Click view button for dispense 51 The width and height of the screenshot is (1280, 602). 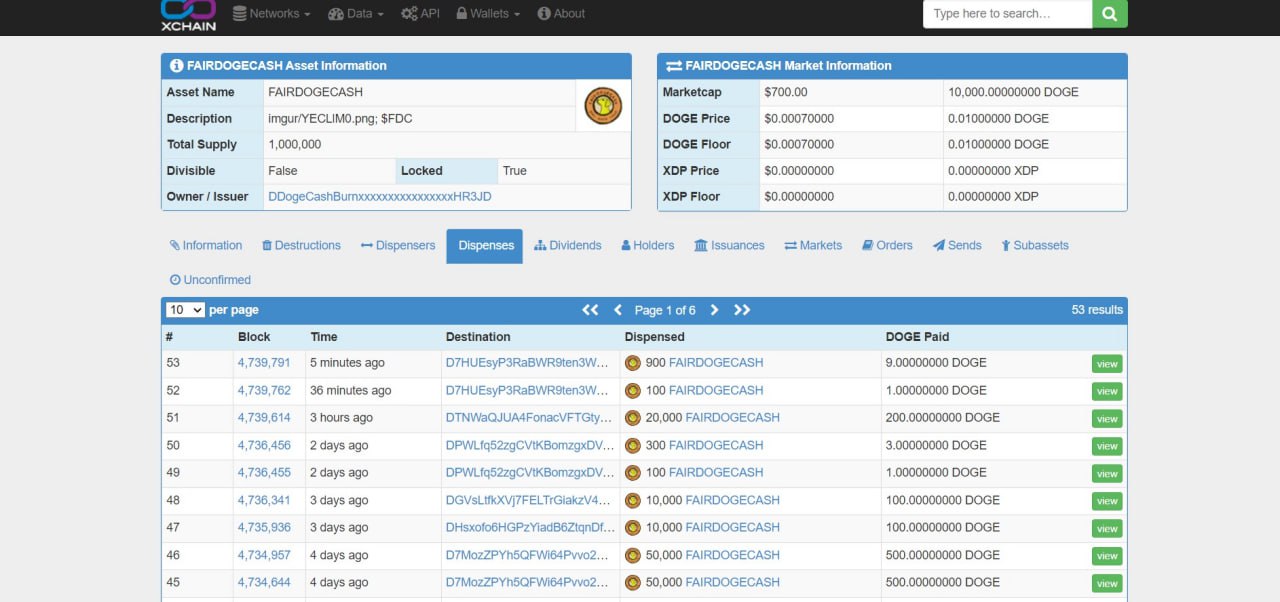click(1107, 419)
